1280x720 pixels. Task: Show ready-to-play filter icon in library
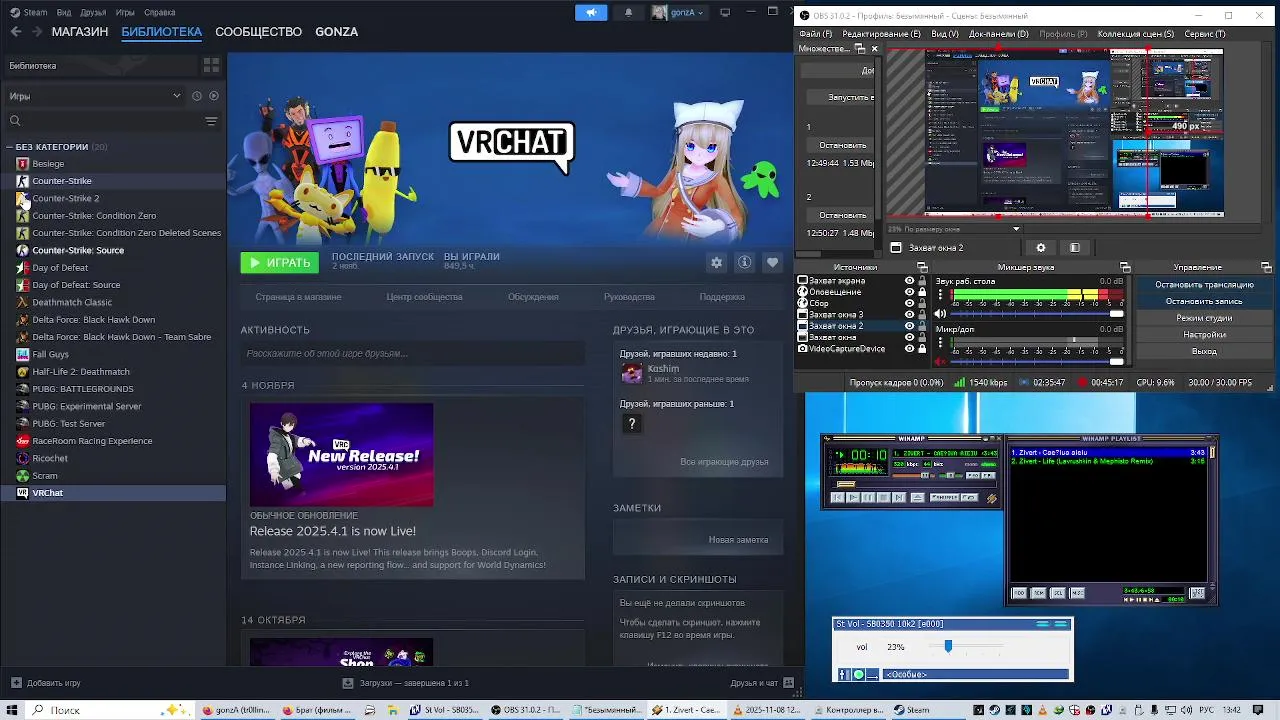point(214,96)
